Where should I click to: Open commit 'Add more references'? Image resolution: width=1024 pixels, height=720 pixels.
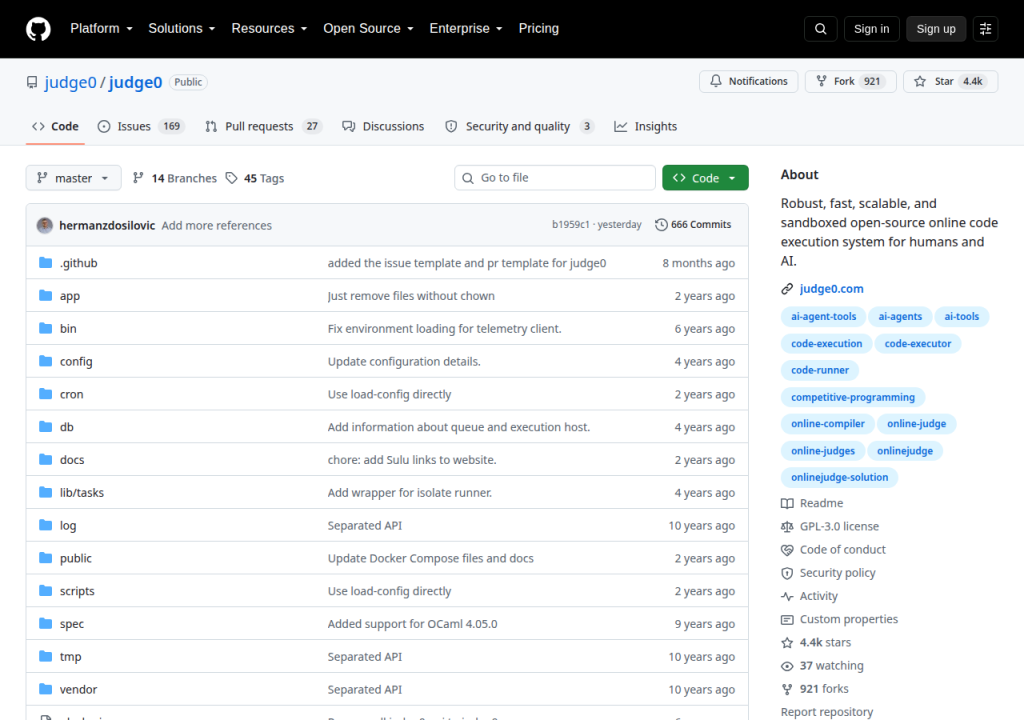pos(216,225)
